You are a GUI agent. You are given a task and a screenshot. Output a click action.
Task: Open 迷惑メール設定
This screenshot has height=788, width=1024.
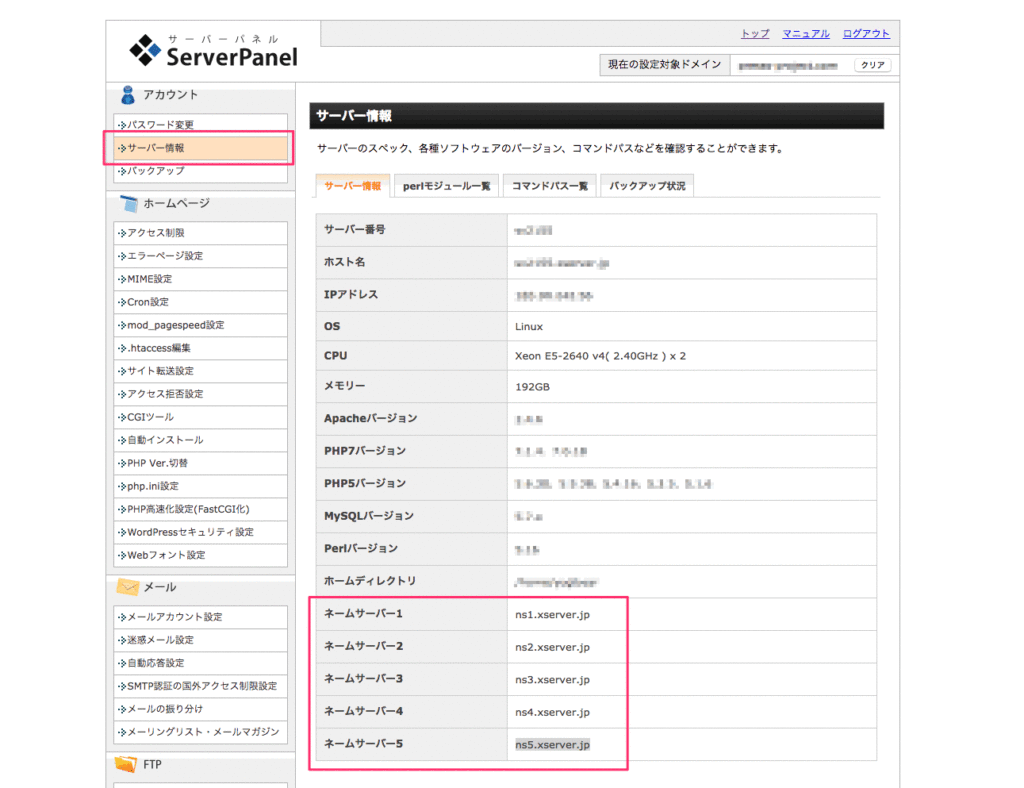200,640
